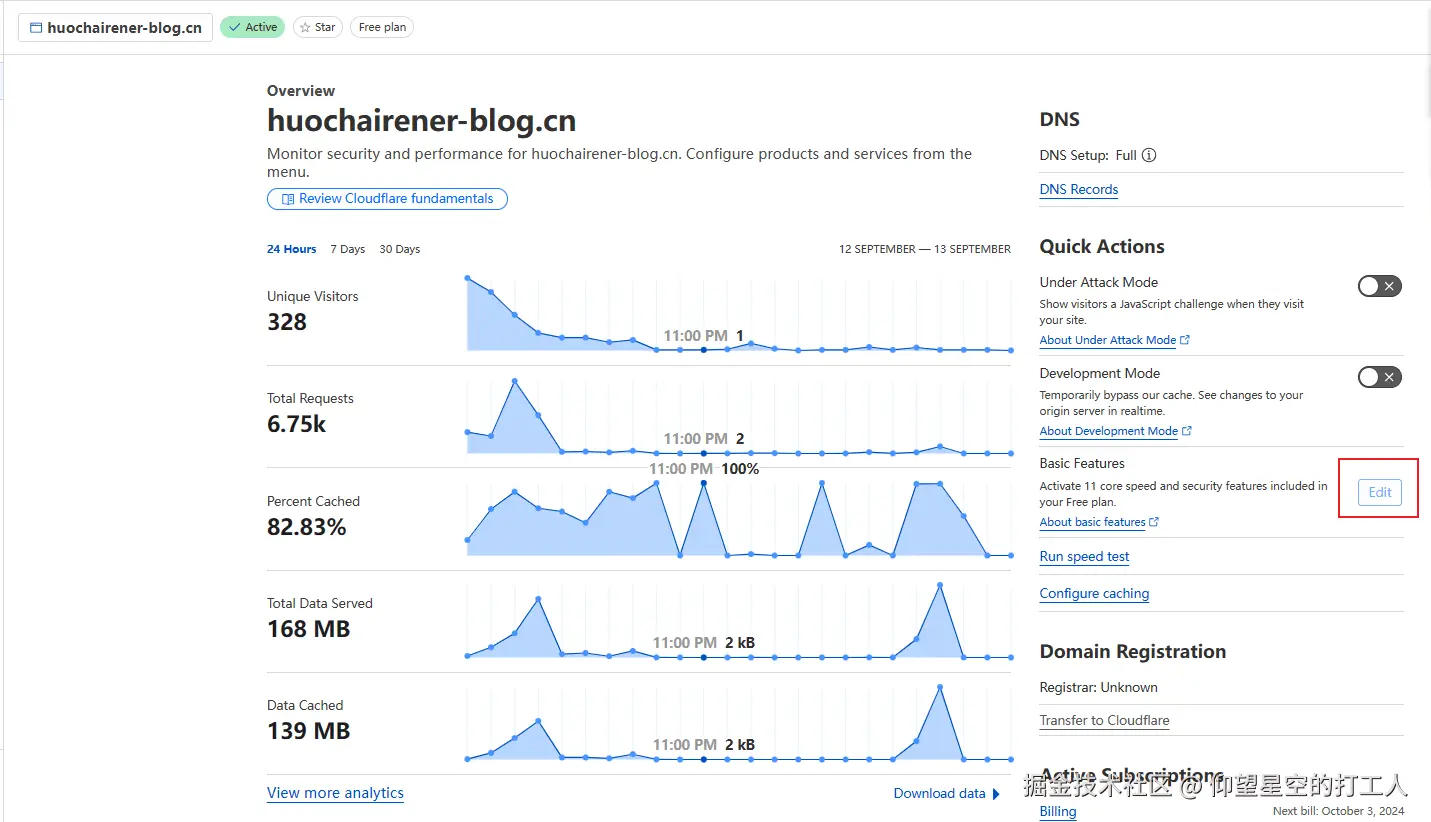The width and height of the screenshot is (1431, 822).
Task: Click the Percent Cached chart
Action: pyautogui.click(x=739, y=519)
